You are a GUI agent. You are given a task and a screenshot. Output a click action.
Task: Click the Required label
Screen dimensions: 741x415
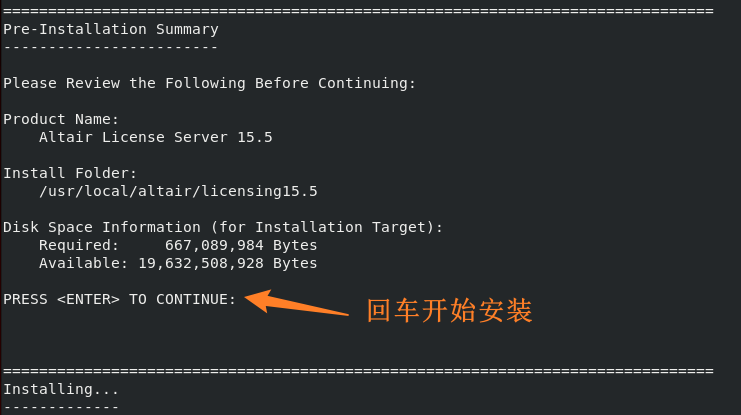point(79,245)
